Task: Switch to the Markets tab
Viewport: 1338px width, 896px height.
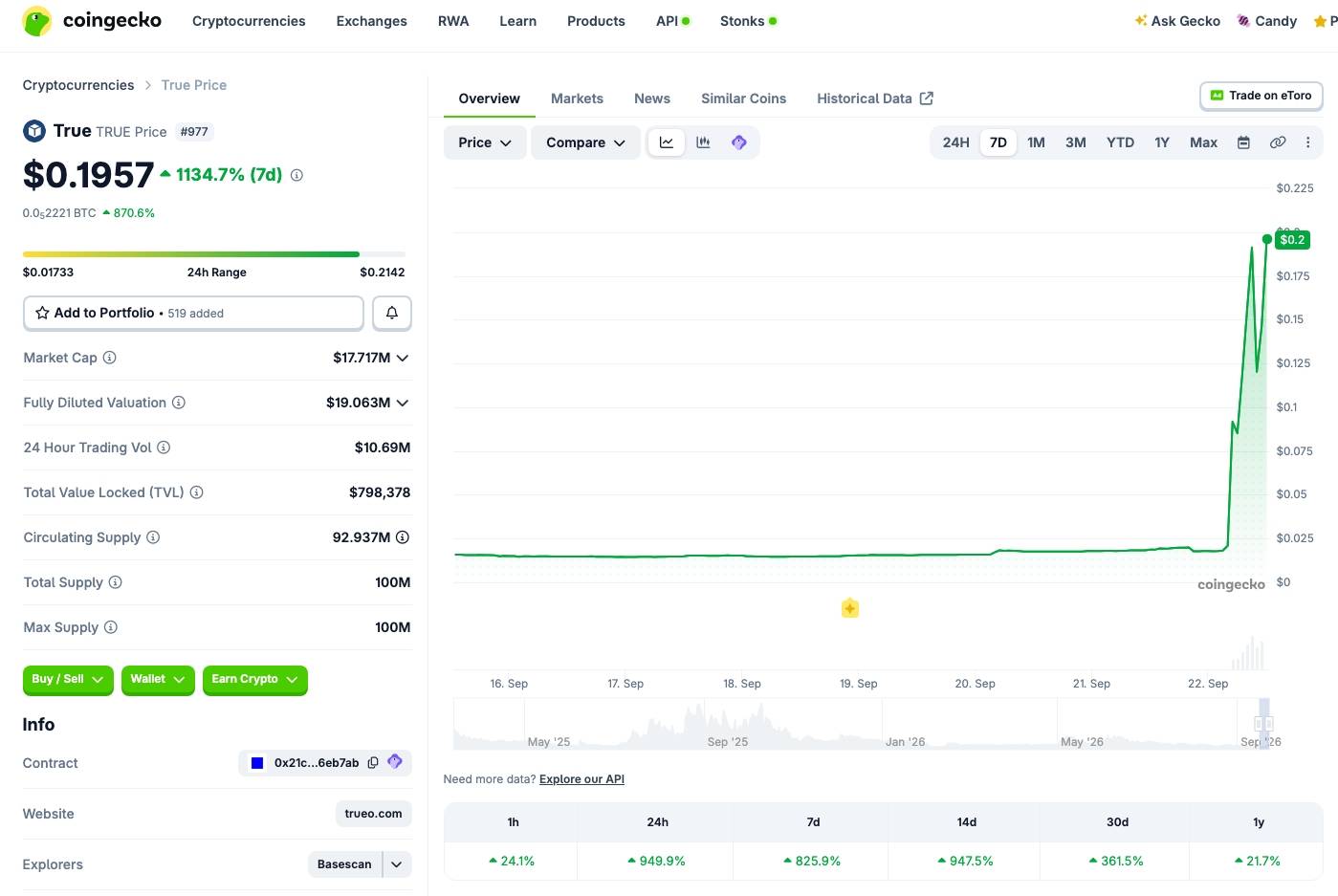Action: point(577,98)
